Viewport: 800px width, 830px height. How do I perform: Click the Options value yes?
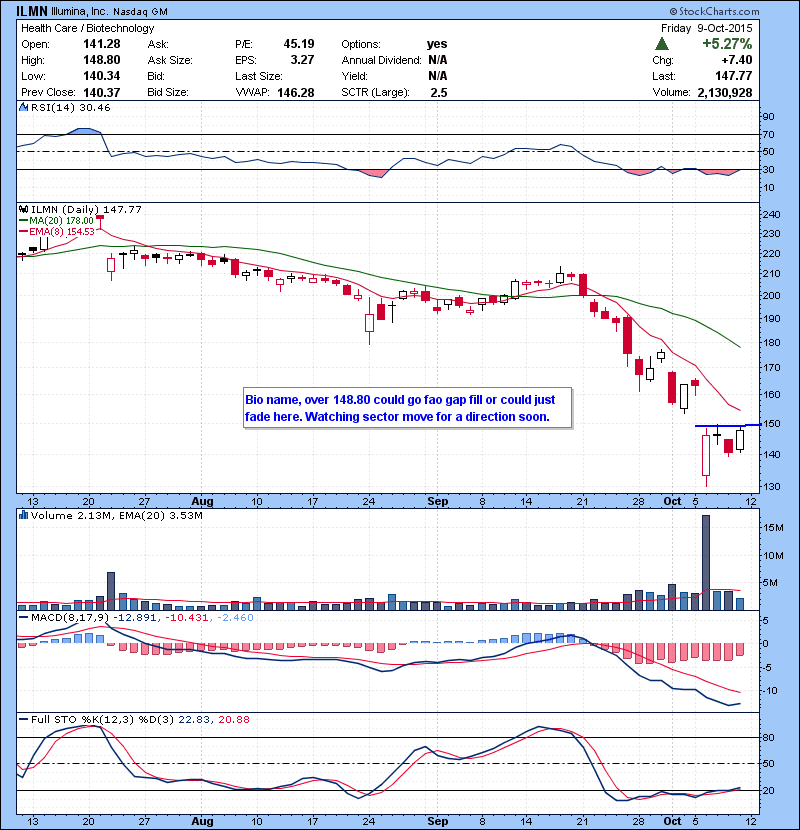point(437,44)
